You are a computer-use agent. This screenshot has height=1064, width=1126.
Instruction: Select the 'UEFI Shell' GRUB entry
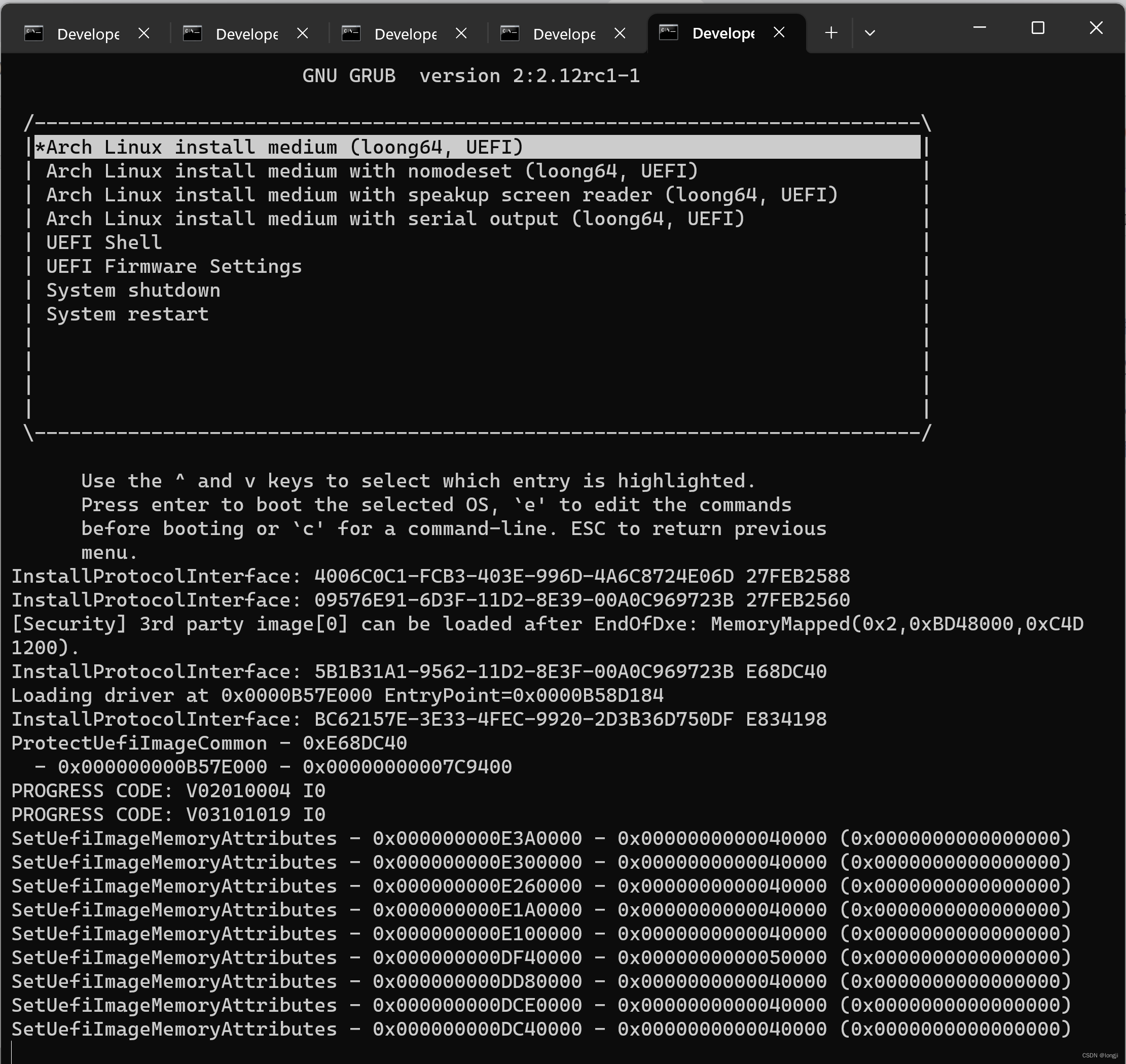click(x=104, y=243)
